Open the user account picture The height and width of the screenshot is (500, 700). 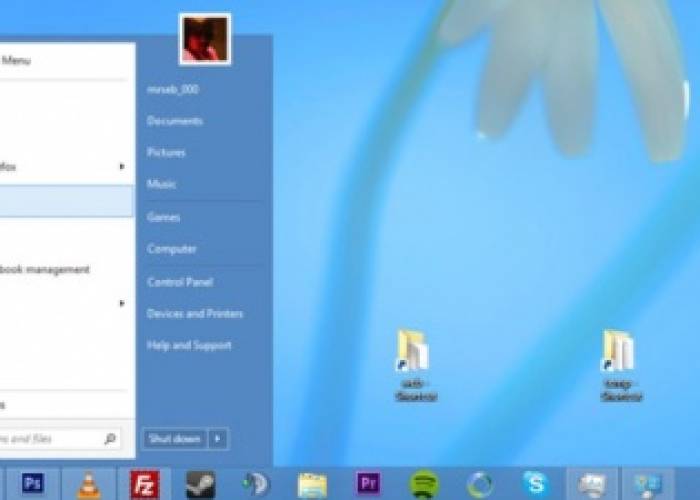pyautogui.click(x=205, y=39)
